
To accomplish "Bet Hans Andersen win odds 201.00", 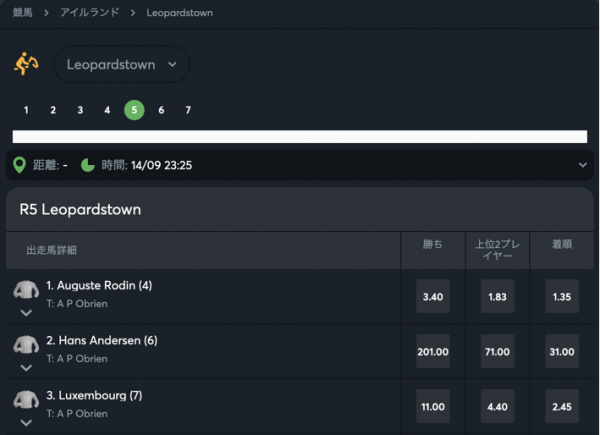I will pyautogui.click(x=433, y=351).
